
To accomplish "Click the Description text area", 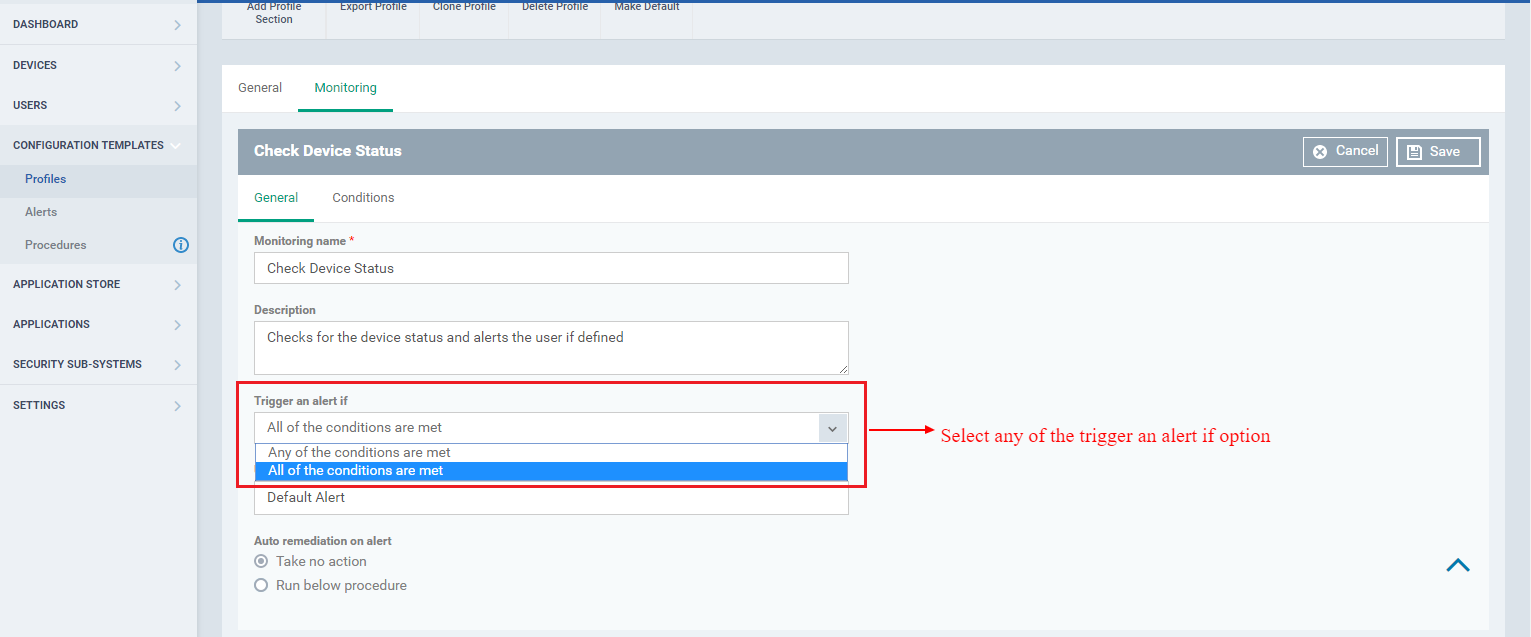I will [x=551, y=348].
